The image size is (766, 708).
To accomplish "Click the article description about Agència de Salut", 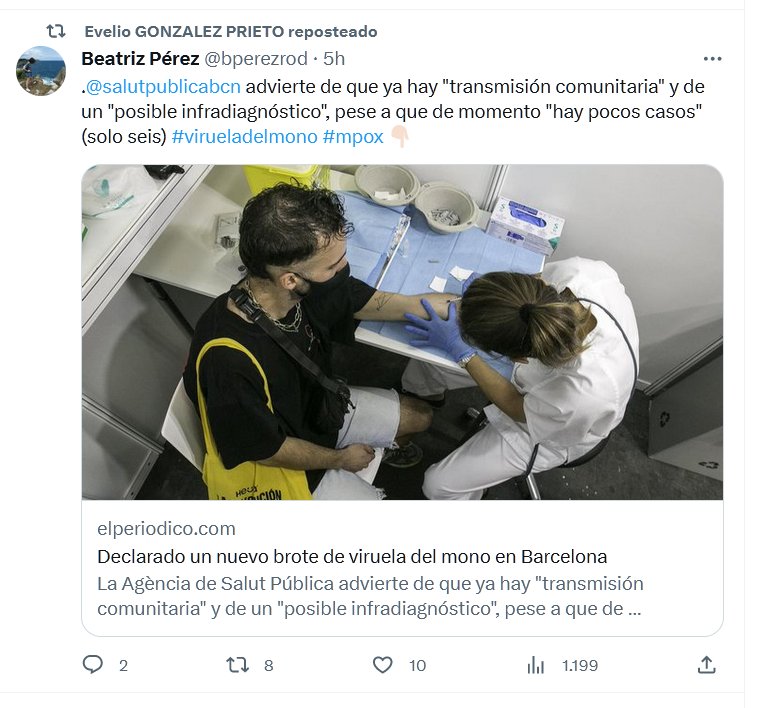I will (x=370, y=596).
